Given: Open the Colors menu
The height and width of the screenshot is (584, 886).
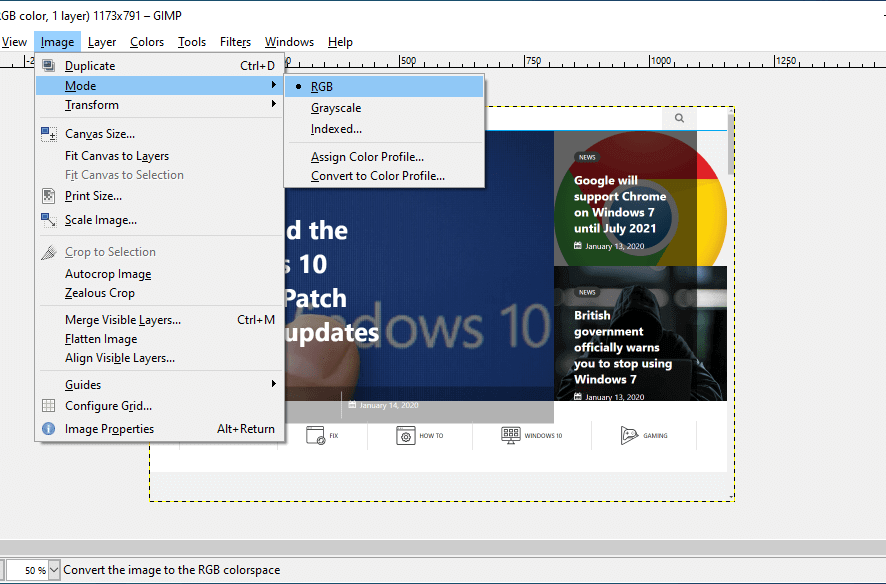Looking at the screenshot, I should point(147,42).
